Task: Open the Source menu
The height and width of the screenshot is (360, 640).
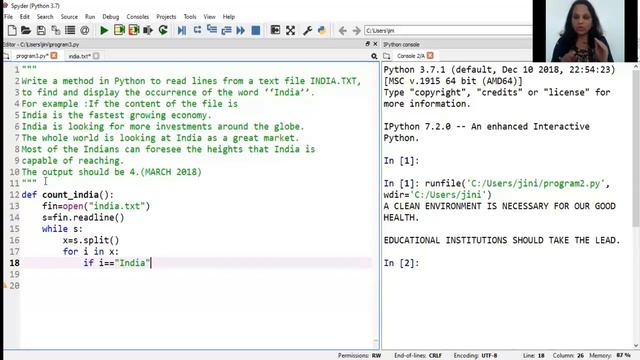Action: (x=69, y=17)
